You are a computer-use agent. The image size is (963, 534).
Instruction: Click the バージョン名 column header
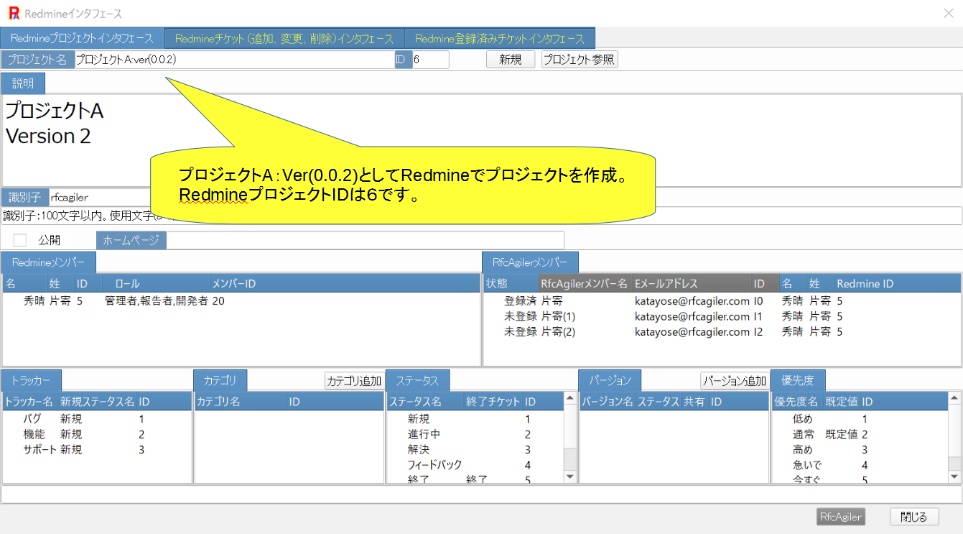tap(607, 402)
